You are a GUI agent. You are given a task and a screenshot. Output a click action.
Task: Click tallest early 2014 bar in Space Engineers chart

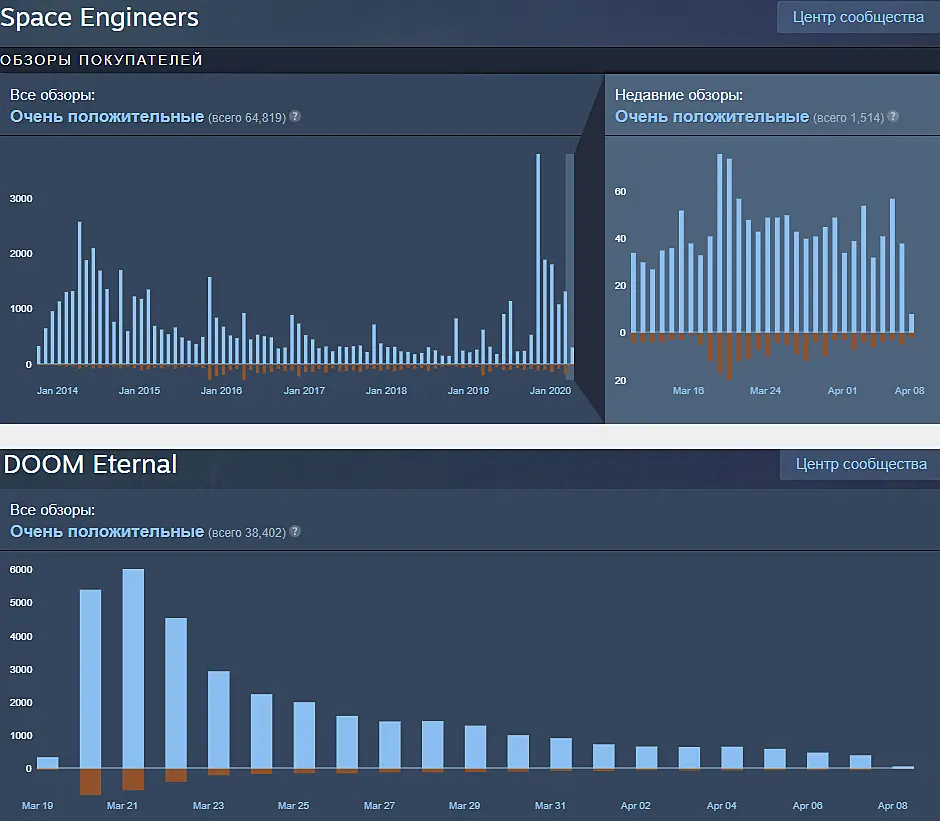tap(80, 293)
